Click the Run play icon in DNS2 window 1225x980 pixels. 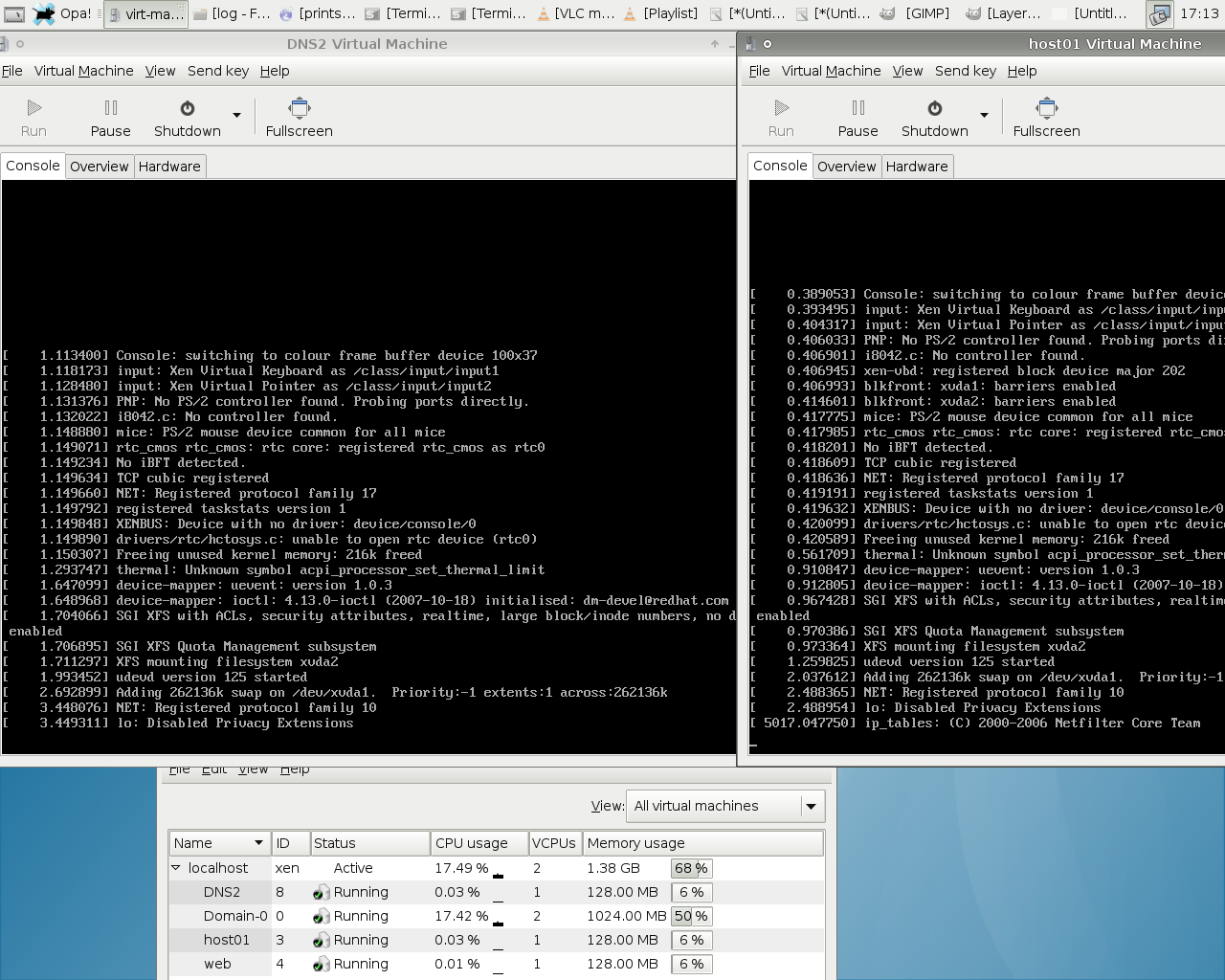pyautogui.click(x=33, y=108)
